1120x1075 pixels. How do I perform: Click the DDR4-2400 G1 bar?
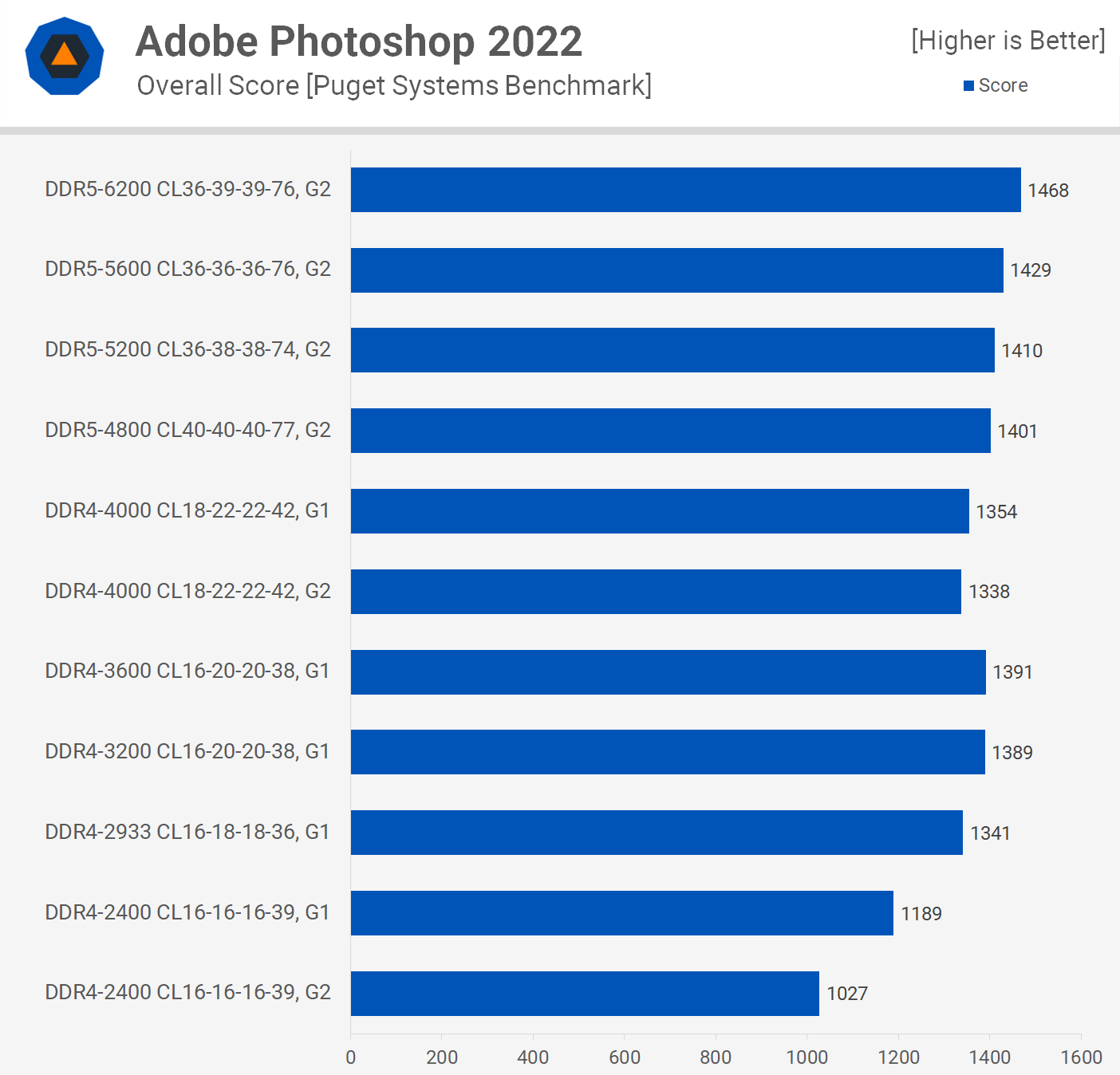(x=622, y=913)
